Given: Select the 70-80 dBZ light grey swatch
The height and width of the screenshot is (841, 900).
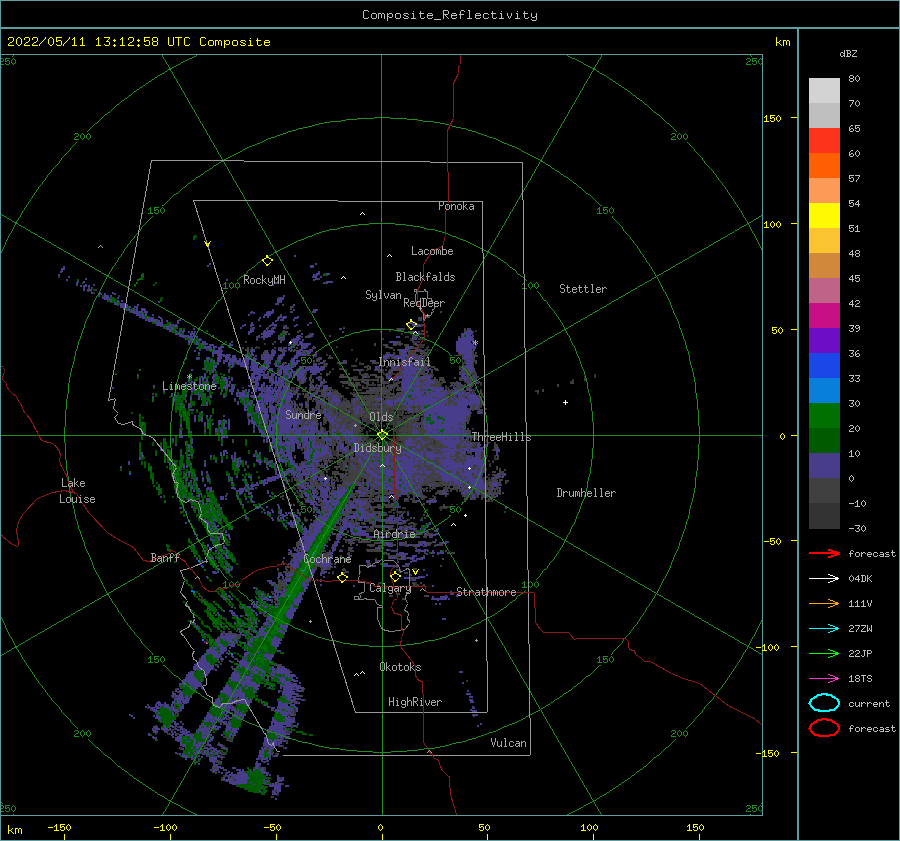Looking at the screenshot, I should 824,90.
